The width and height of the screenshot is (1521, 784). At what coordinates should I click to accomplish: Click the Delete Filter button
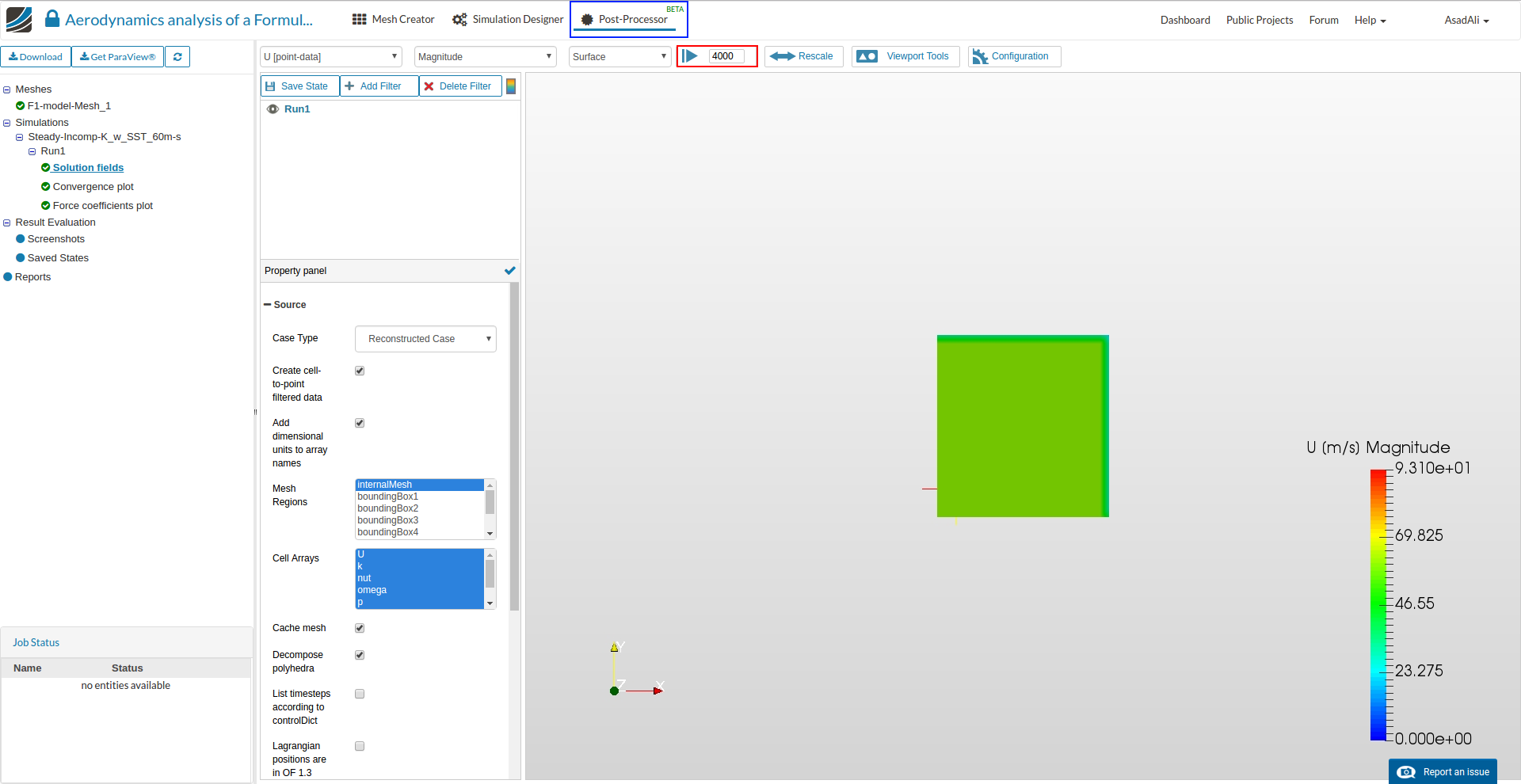pos(461,86)
